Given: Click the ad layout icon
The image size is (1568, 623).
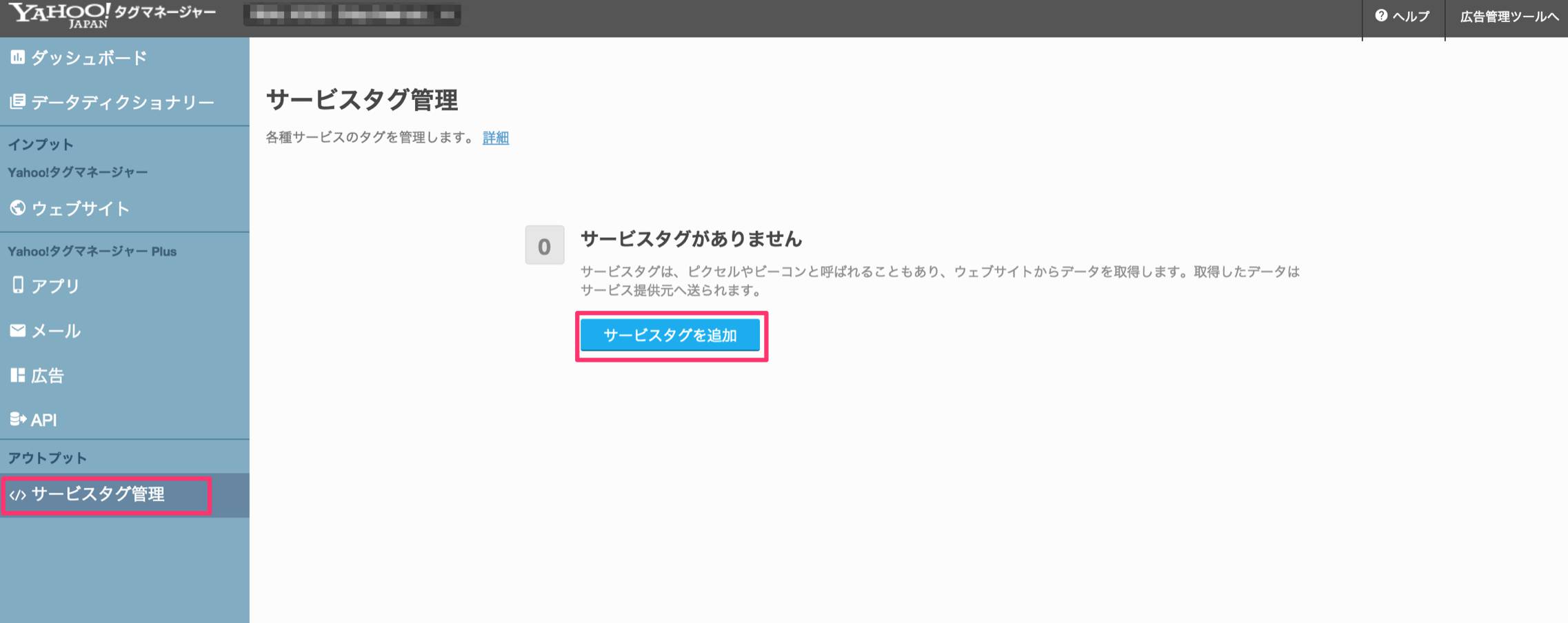Looking at the screenshot, I should 17,375.
